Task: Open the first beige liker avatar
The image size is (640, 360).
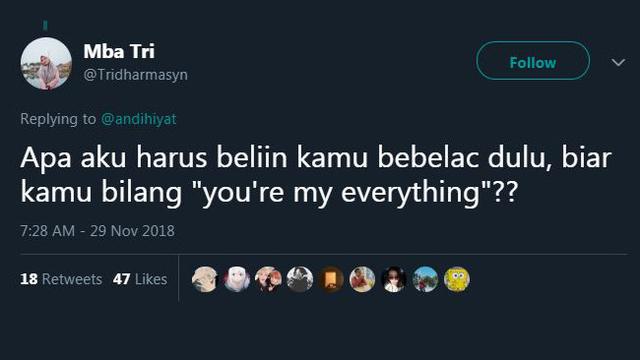Action: [x=205, y=279]
